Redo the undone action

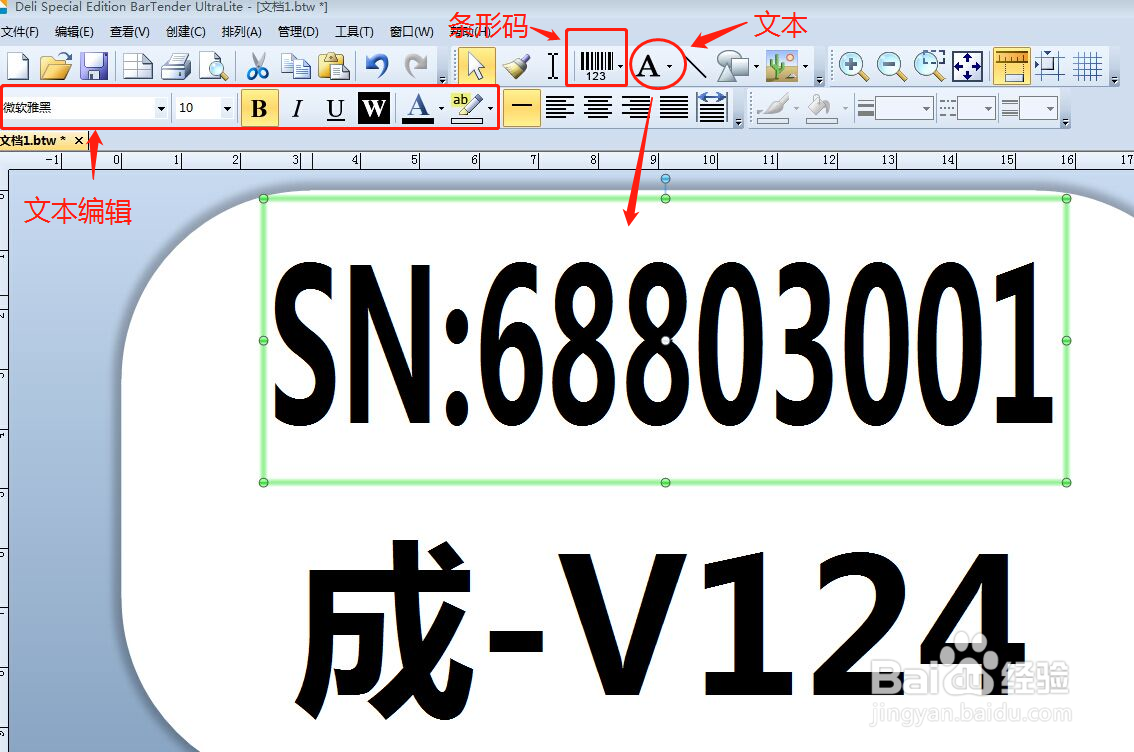tap(416, 66)
